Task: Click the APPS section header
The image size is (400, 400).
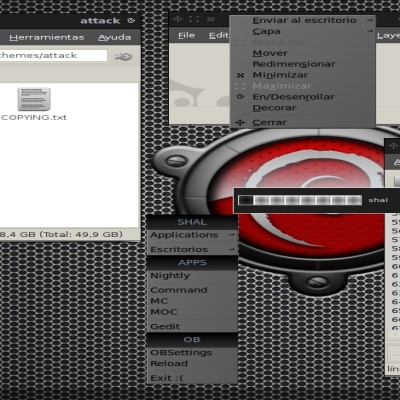Action: [192, 263]
